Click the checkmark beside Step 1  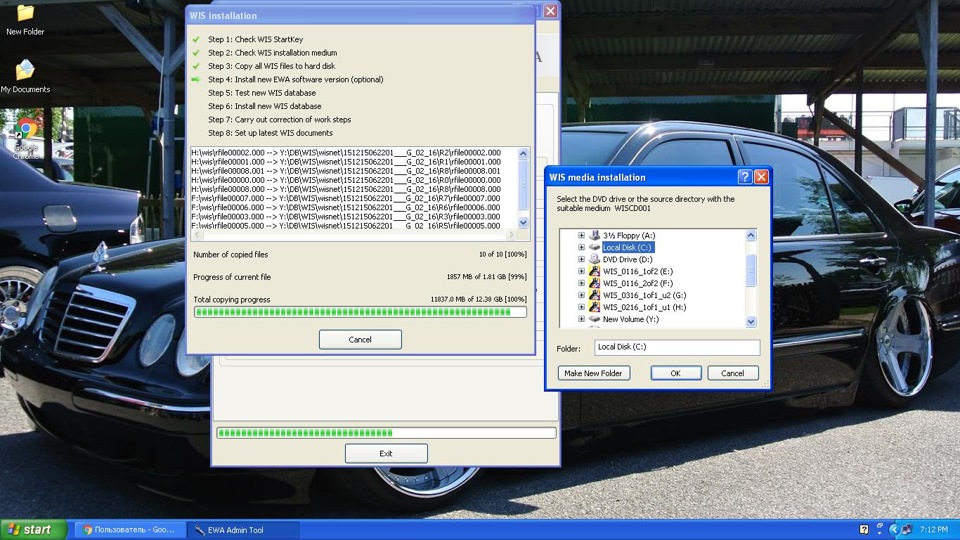(196, 39)
